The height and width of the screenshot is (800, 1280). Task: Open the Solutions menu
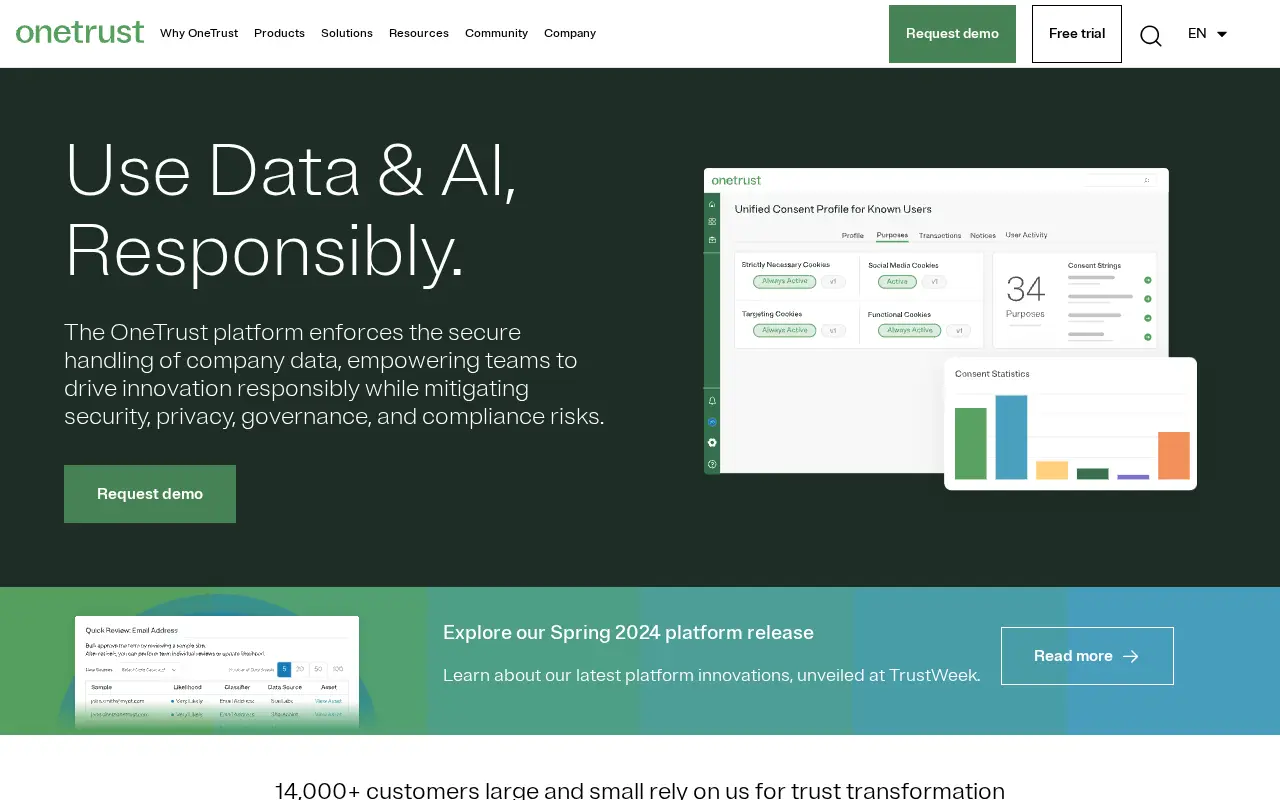point(347,33)
